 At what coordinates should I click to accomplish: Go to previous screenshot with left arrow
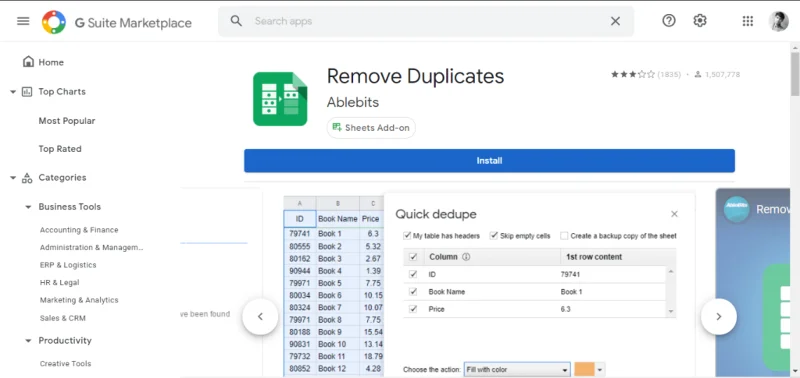pyautogui.click(x=260, y=316)
